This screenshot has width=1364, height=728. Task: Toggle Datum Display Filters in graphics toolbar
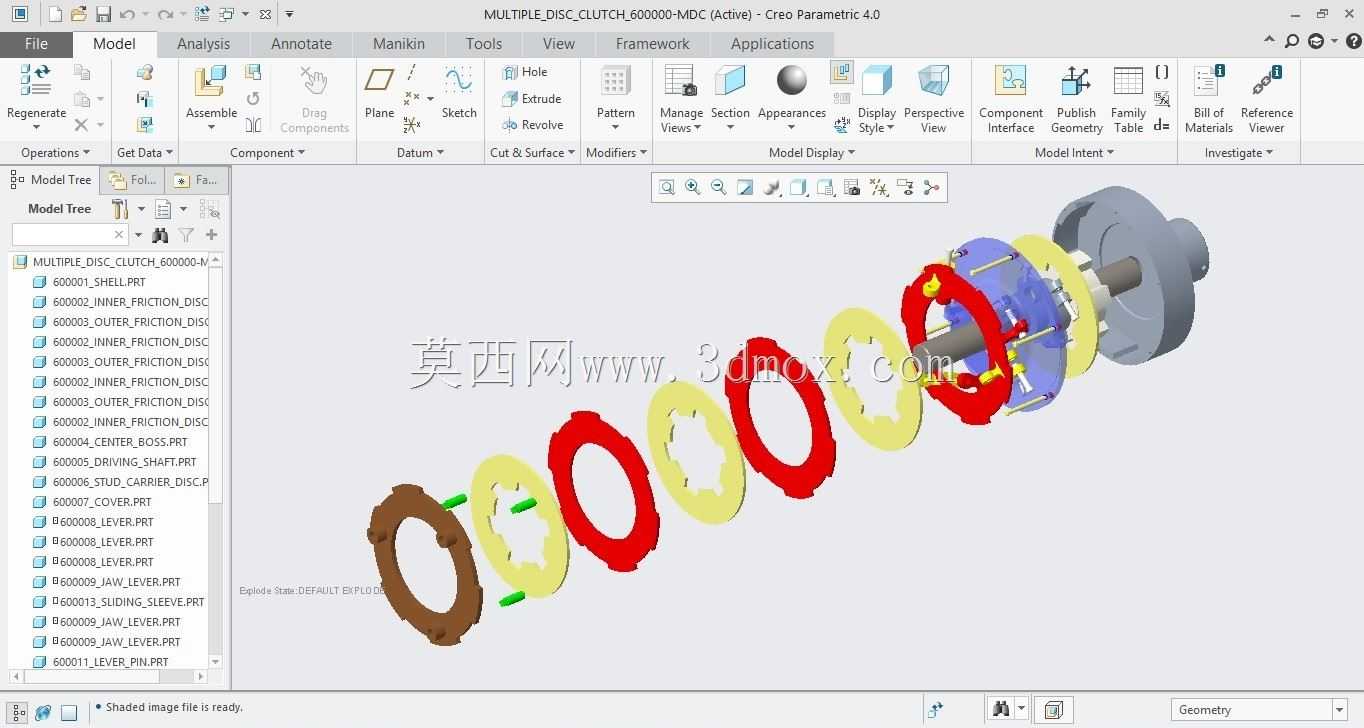879,187
